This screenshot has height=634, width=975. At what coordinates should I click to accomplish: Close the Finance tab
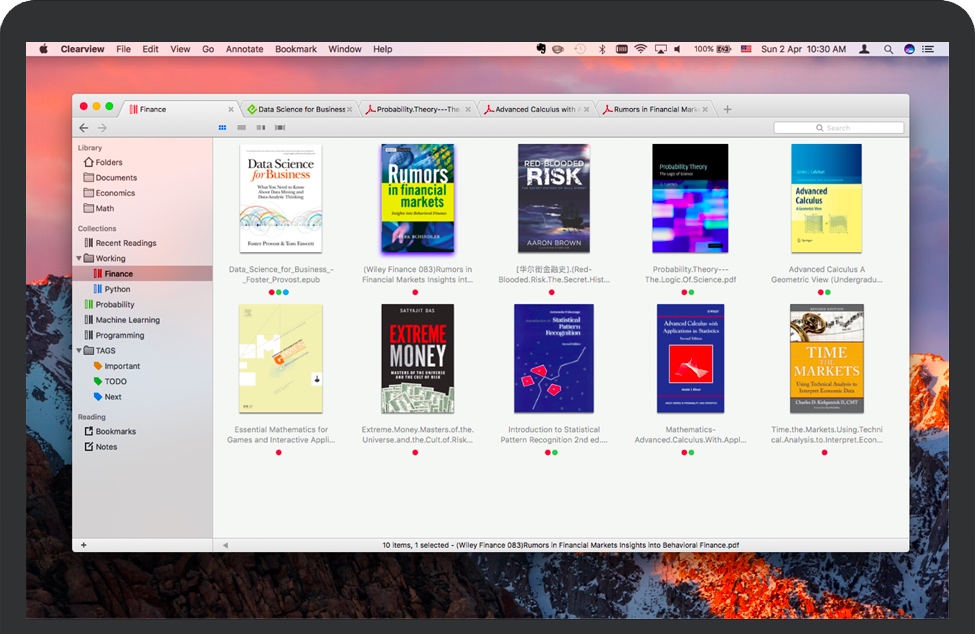(x=231, y=110)
